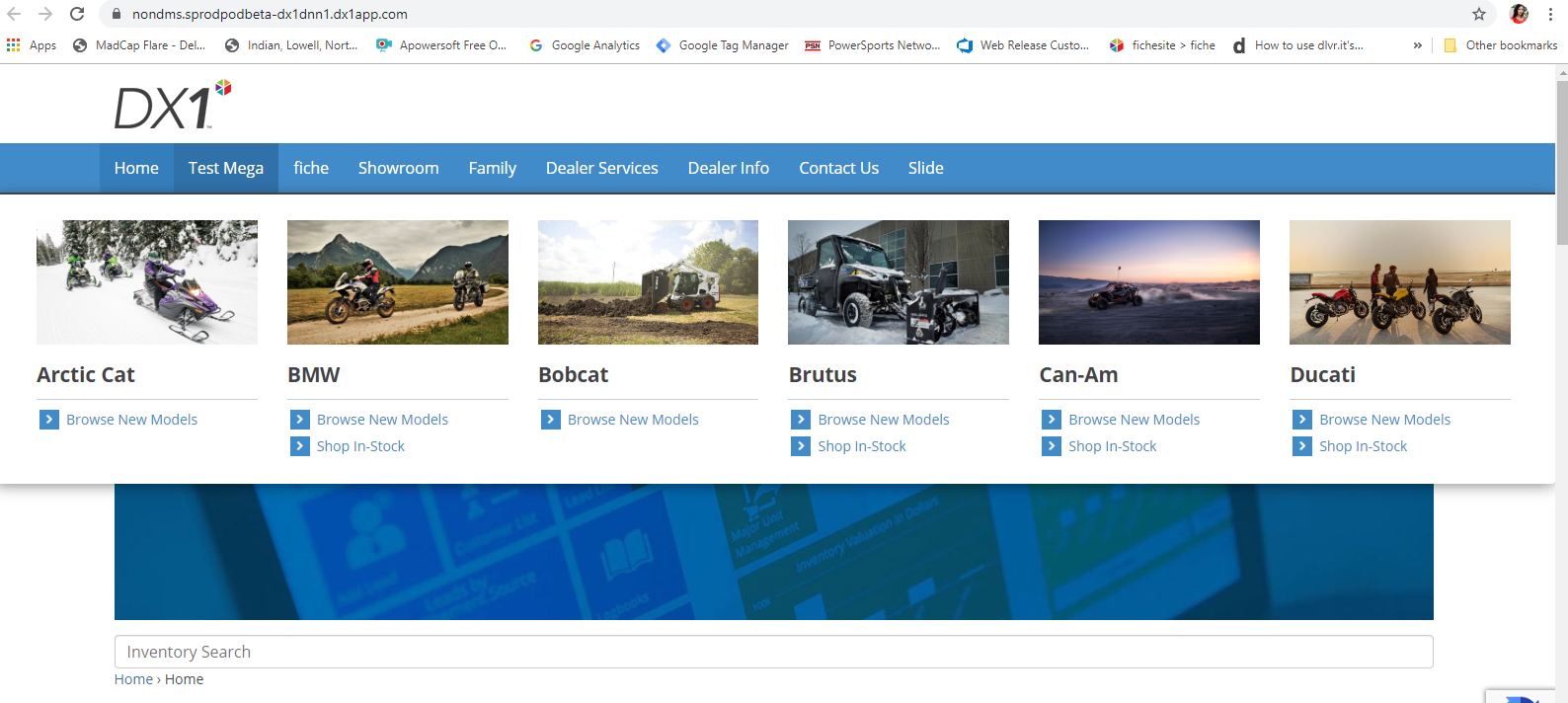Click the Ducati heading
The height and width of the screenshot is (703, 1568).
(1323, 375)
